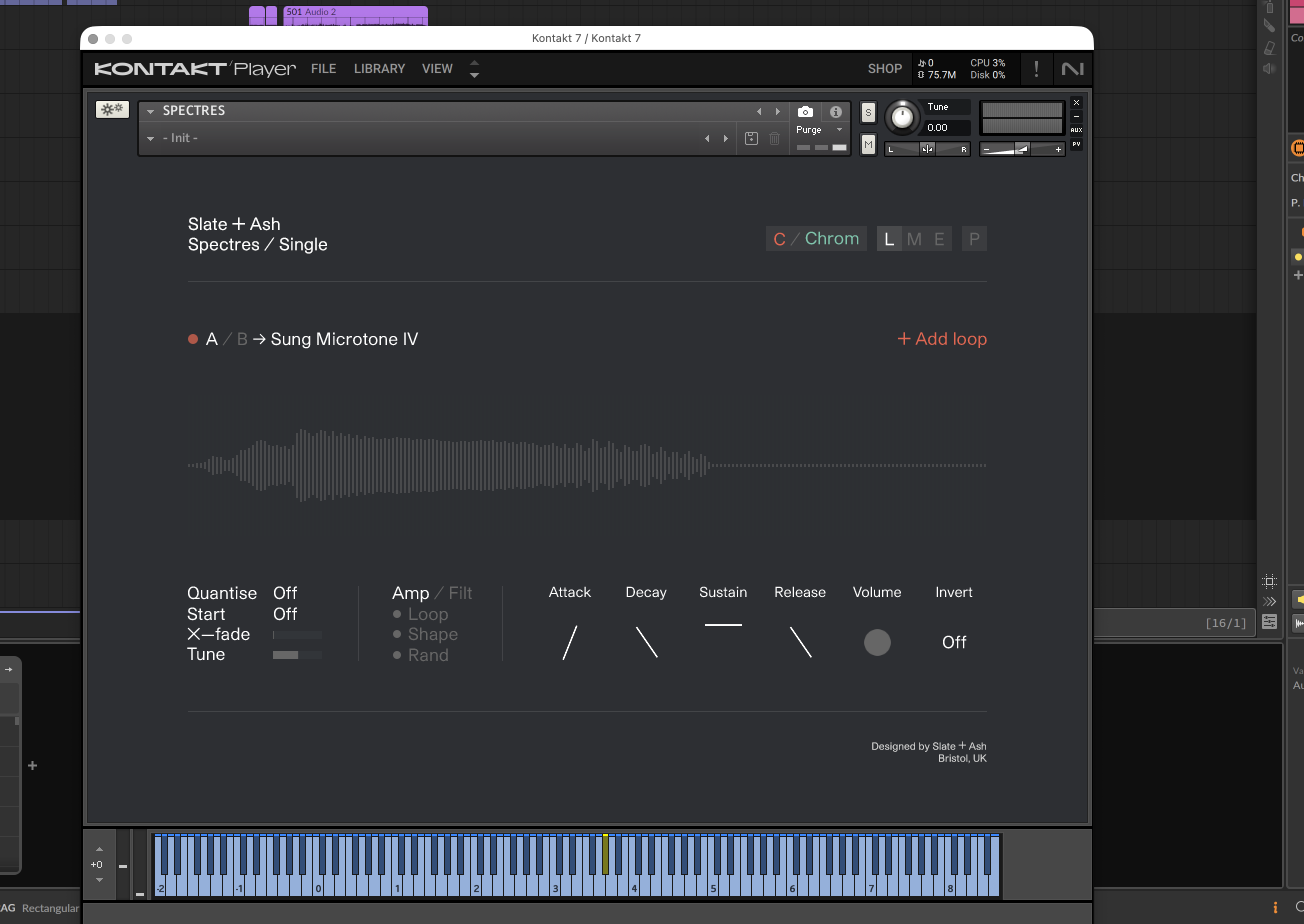Screen dimensions: 1304x924
Task: Solo the SPECTRES instrument
Action: [x=867, y=112]
